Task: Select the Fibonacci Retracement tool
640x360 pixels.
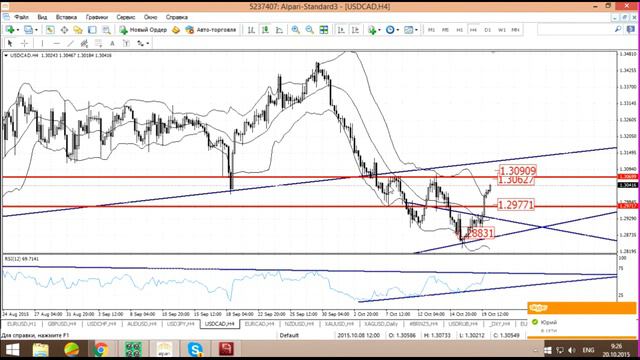Action: click(x=98, y=43)
